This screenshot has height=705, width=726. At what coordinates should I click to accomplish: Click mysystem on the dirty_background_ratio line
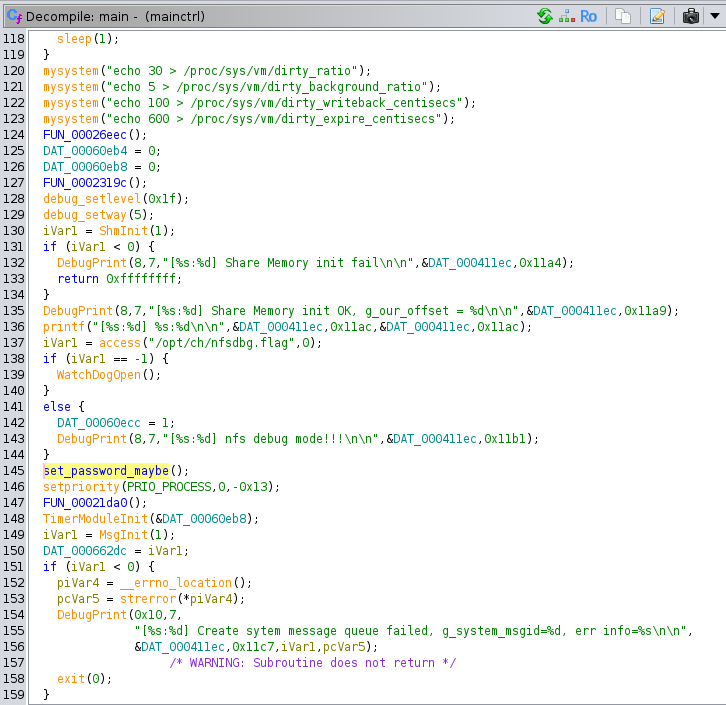[x=71, y=87]
